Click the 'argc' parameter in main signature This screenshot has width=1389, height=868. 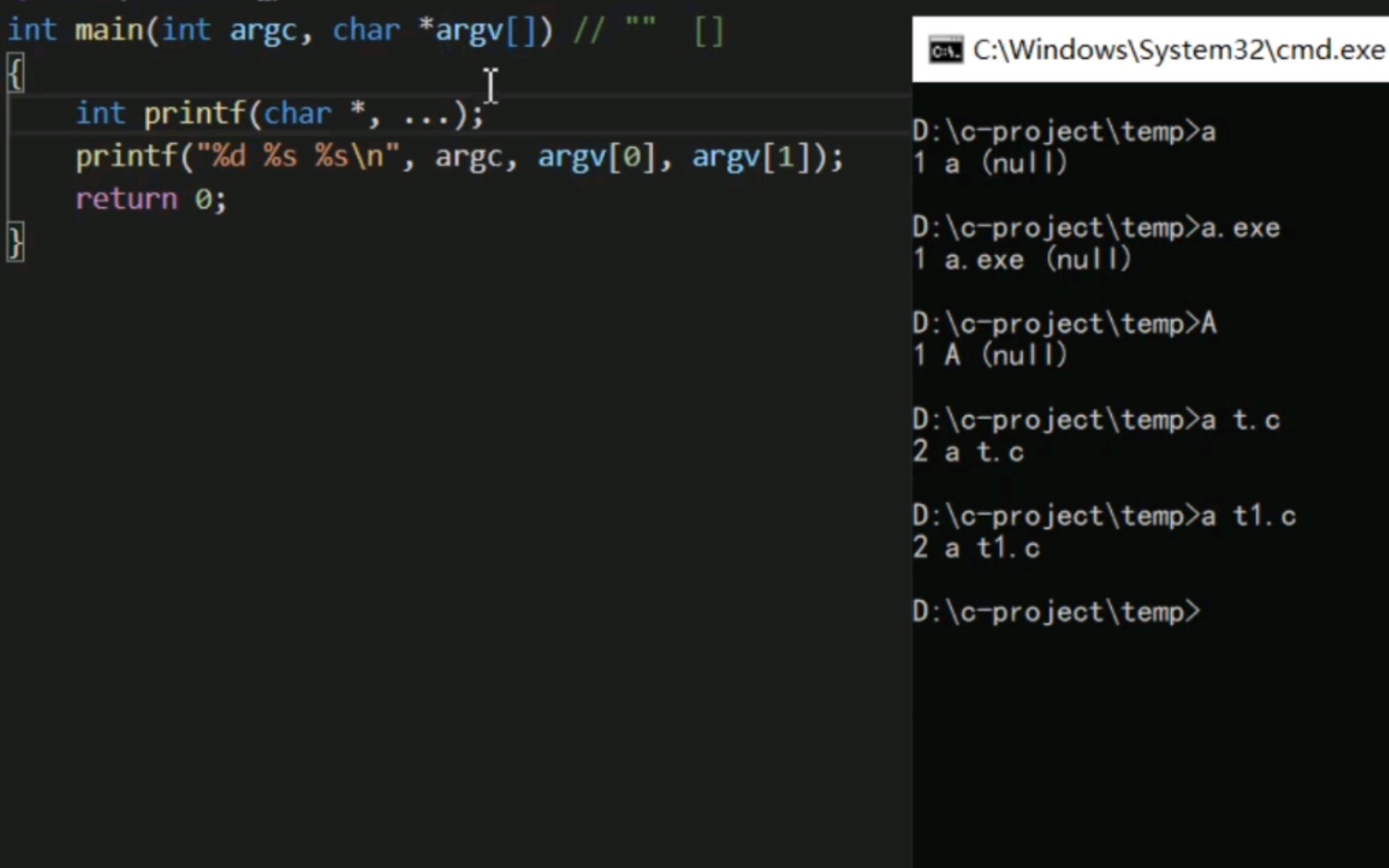click(263, 31)
